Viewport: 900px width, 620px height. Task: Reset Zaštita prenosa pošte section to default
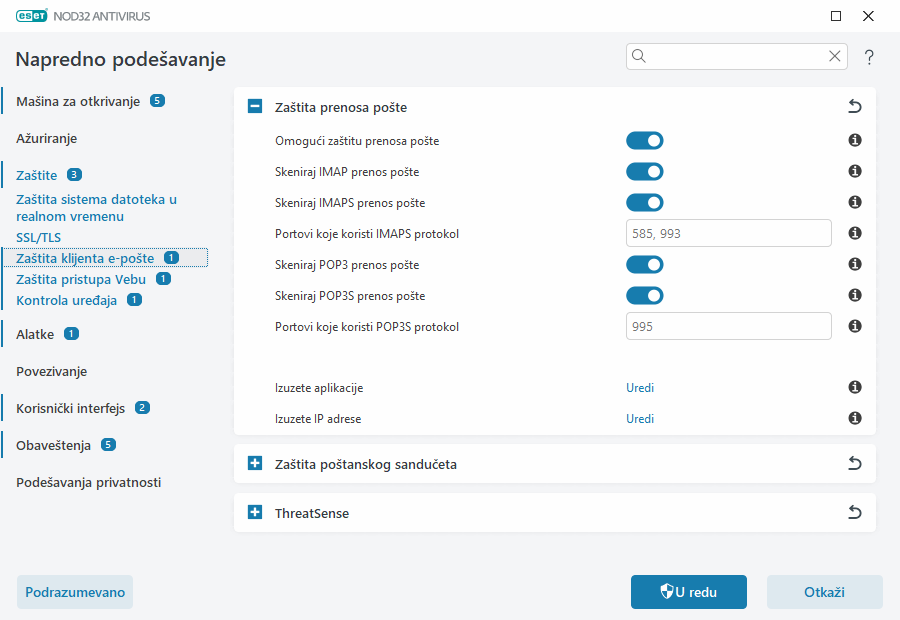pos(854,107)
